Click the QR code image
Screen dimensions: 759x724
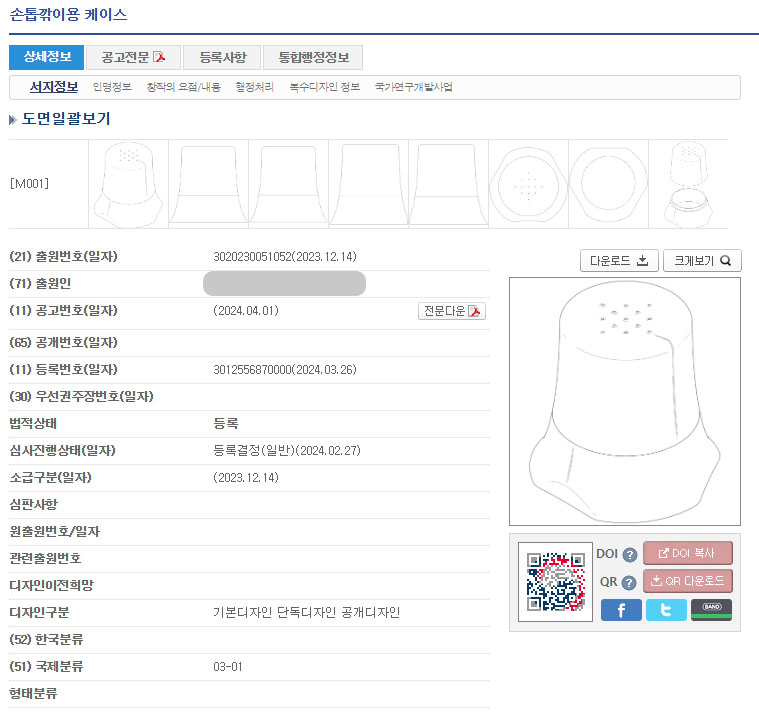pos(555,581)
